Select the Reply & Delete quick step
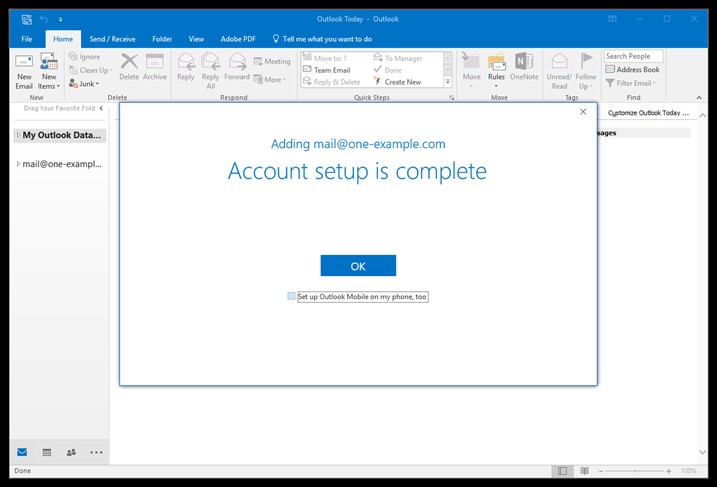 pos(332,82)
